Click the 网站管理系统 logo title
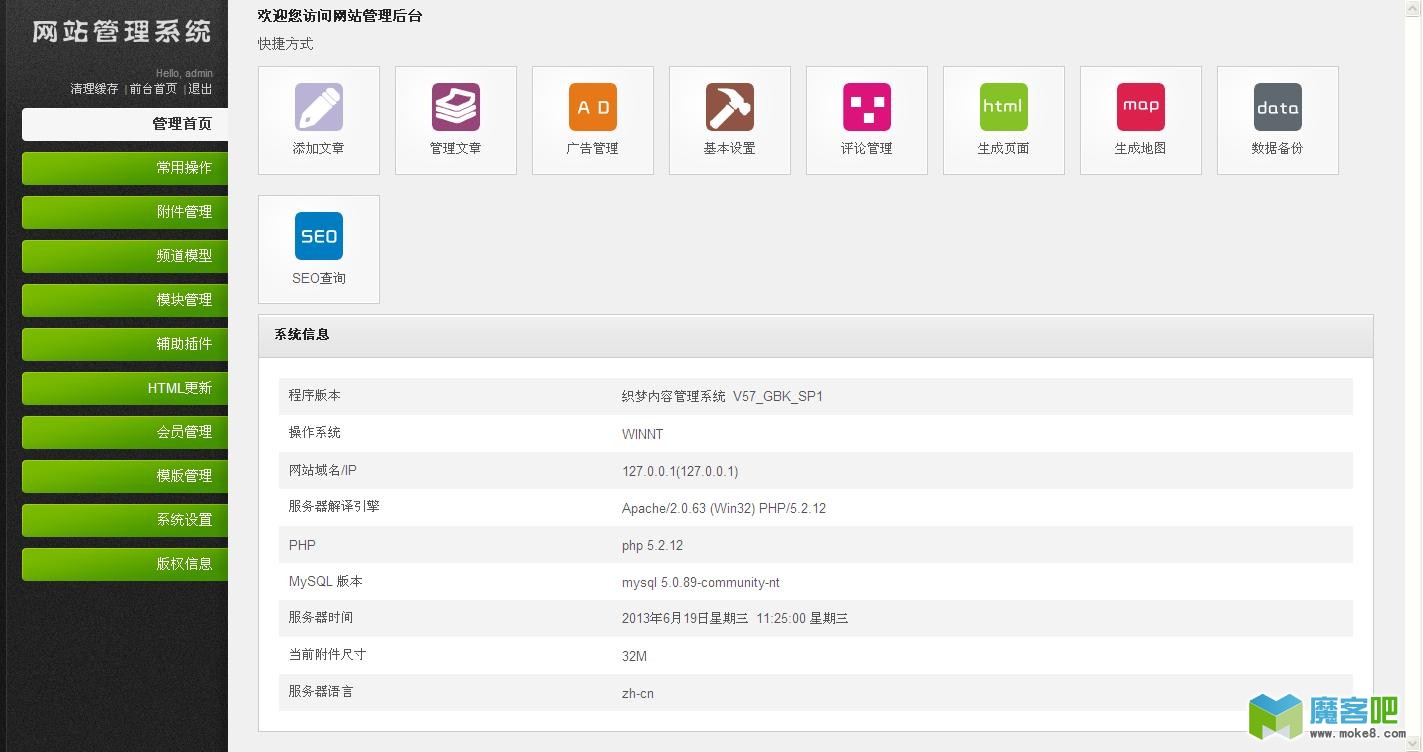 click(x=122, y=31)
